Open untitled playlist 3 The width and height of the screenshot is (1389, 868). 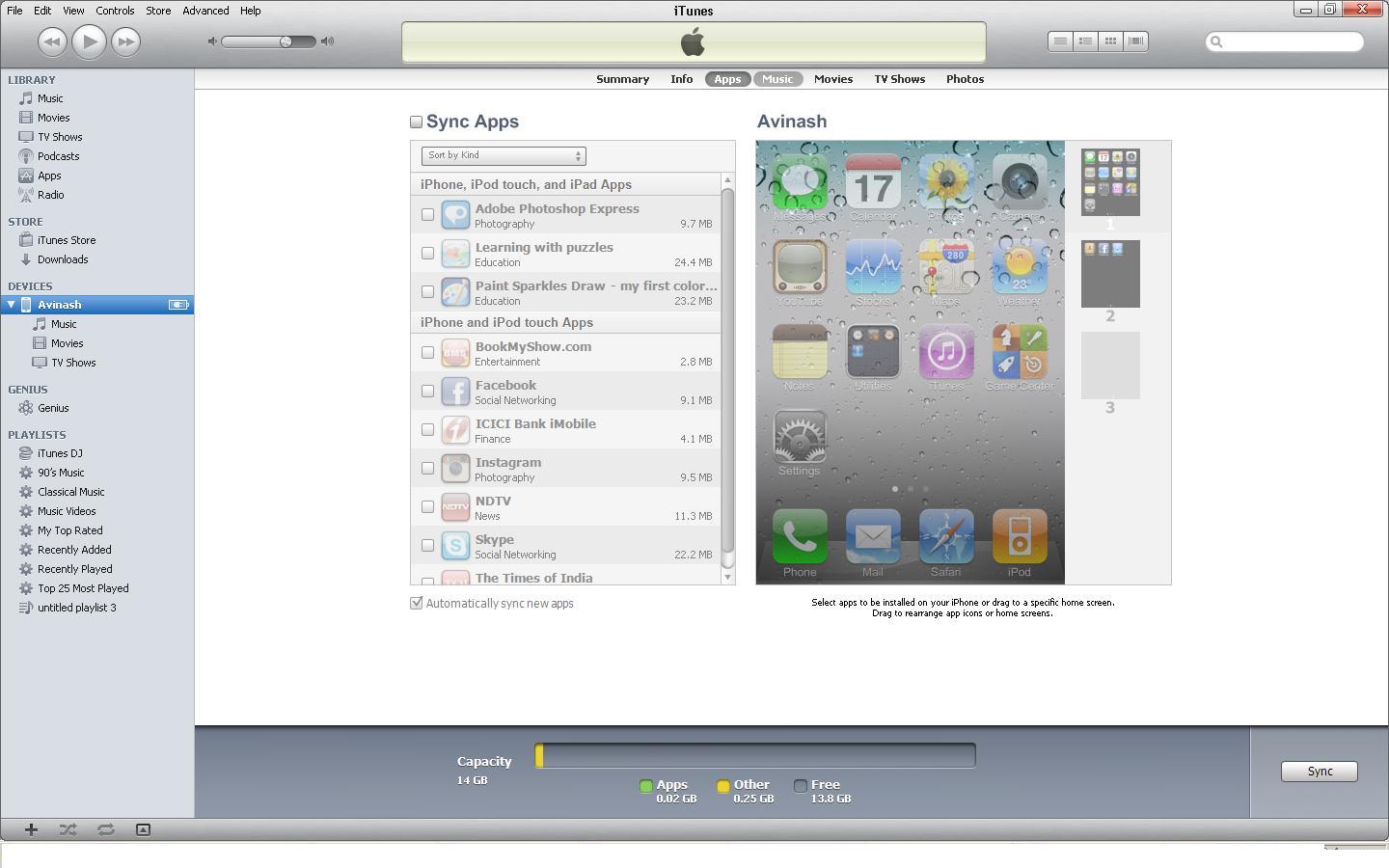(76, 608)
